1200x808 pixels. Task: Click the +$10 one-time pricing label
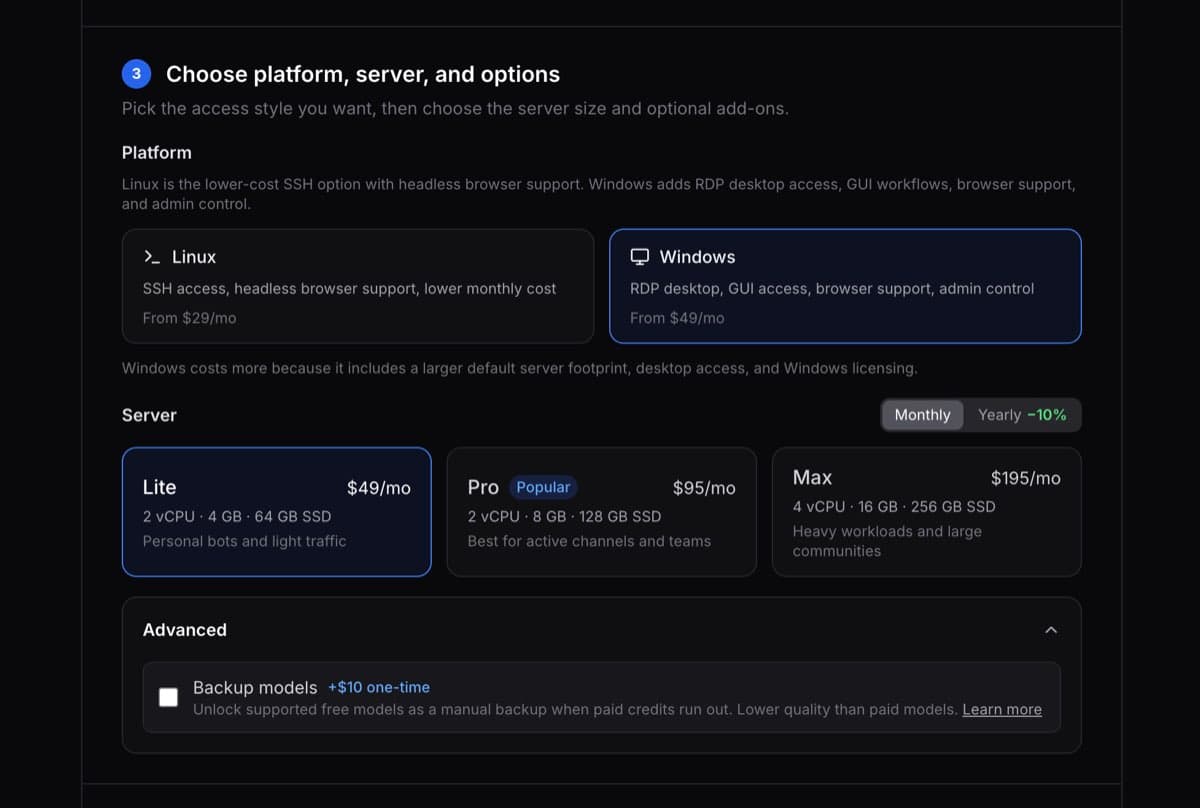coord(379,687)
